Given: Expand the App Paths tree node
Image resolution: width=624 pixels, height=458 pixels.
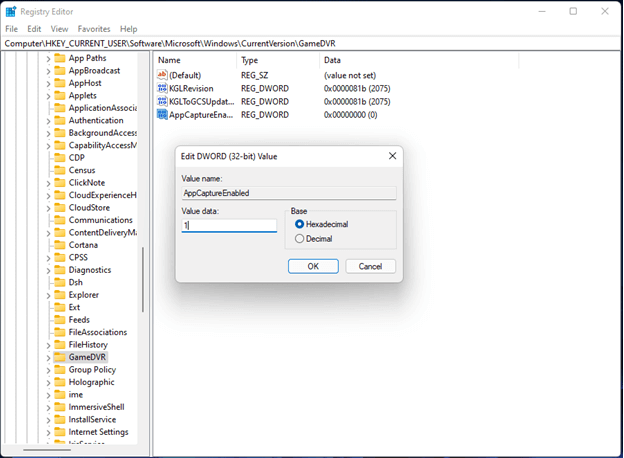Looking at the screenshot, I should [47, 58].
